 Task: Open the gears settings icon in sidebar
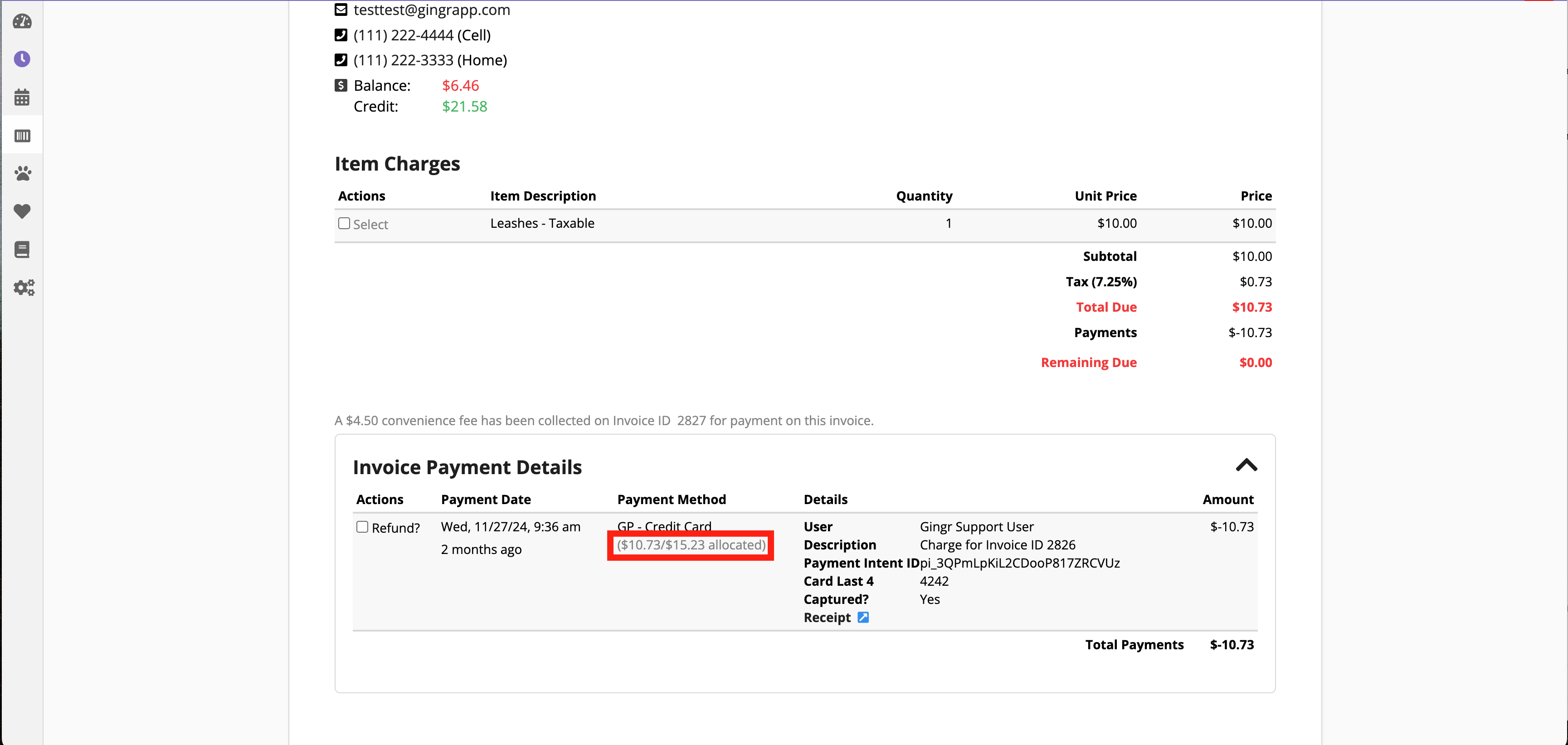coord(24,288)
